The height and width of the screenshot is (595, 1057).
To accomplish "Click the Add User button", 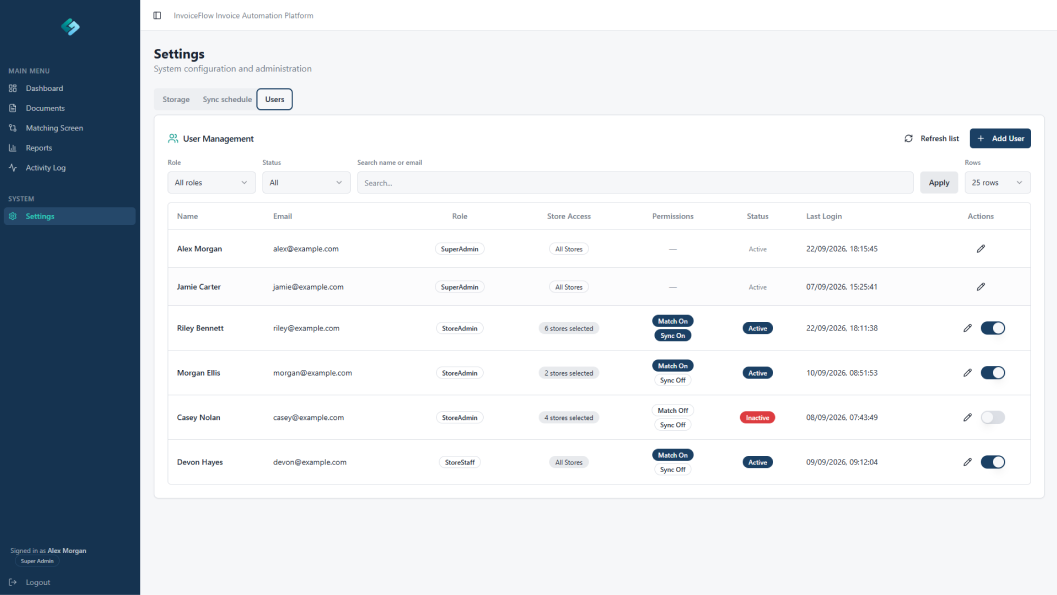I will pos(1000,138).
